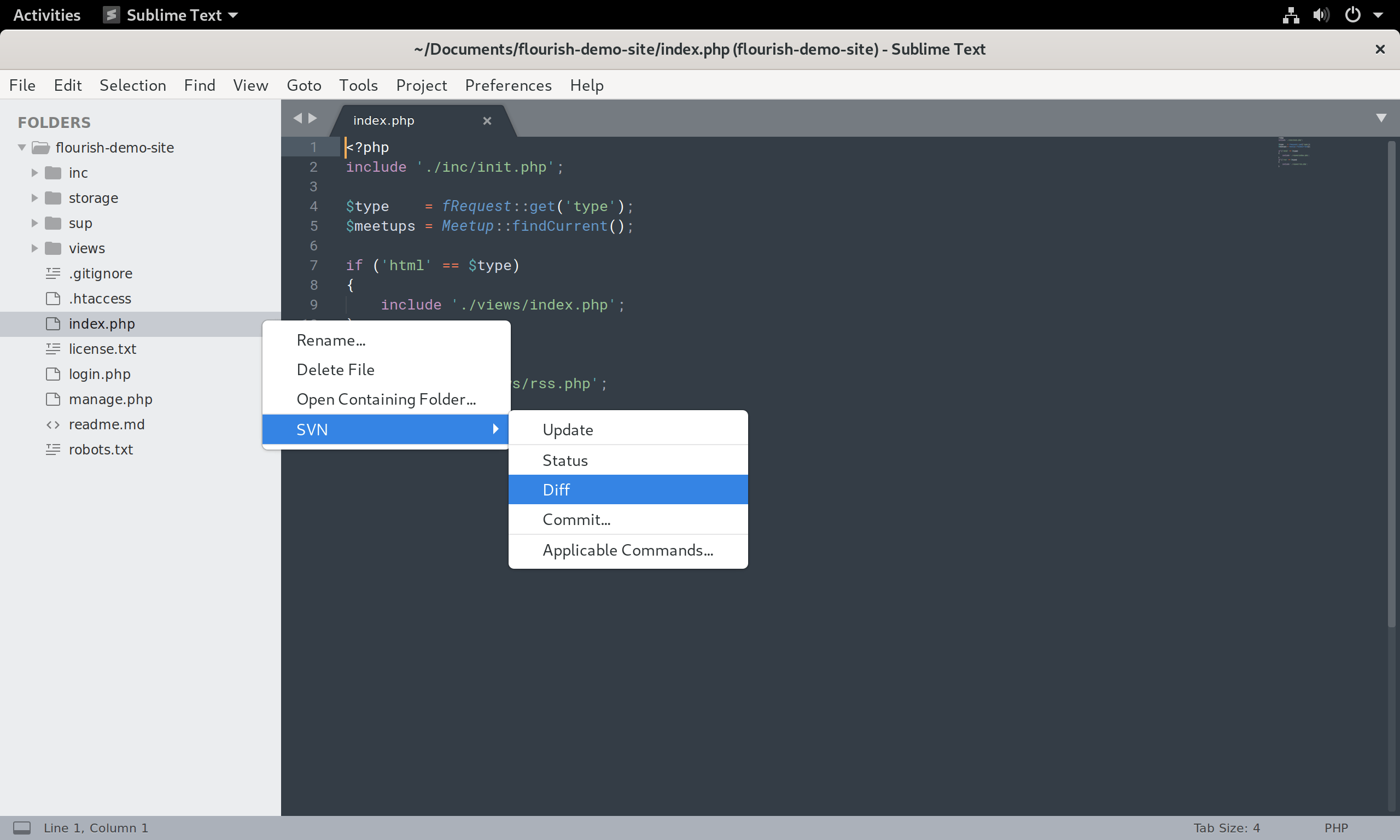Click the sup folder icon
Viewport: 1400px width, 840px height.
coord(52,223)
